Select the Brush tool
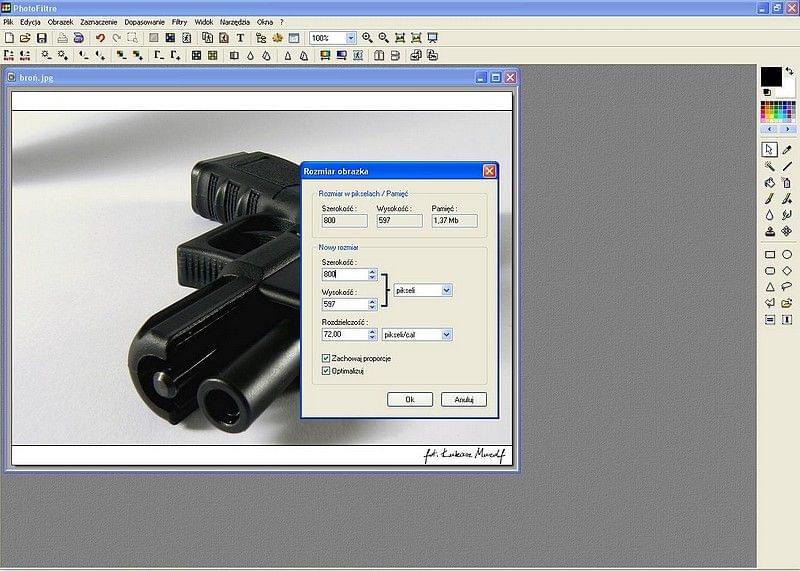The image size is (800, 571). [x=770, y=199]
